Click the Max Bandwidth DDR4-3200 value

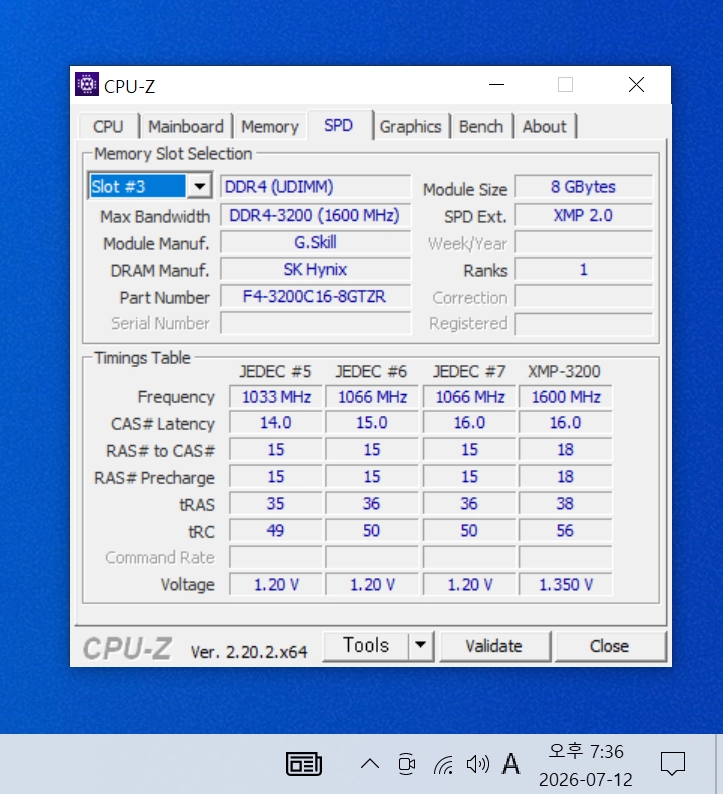coord(315,215)
